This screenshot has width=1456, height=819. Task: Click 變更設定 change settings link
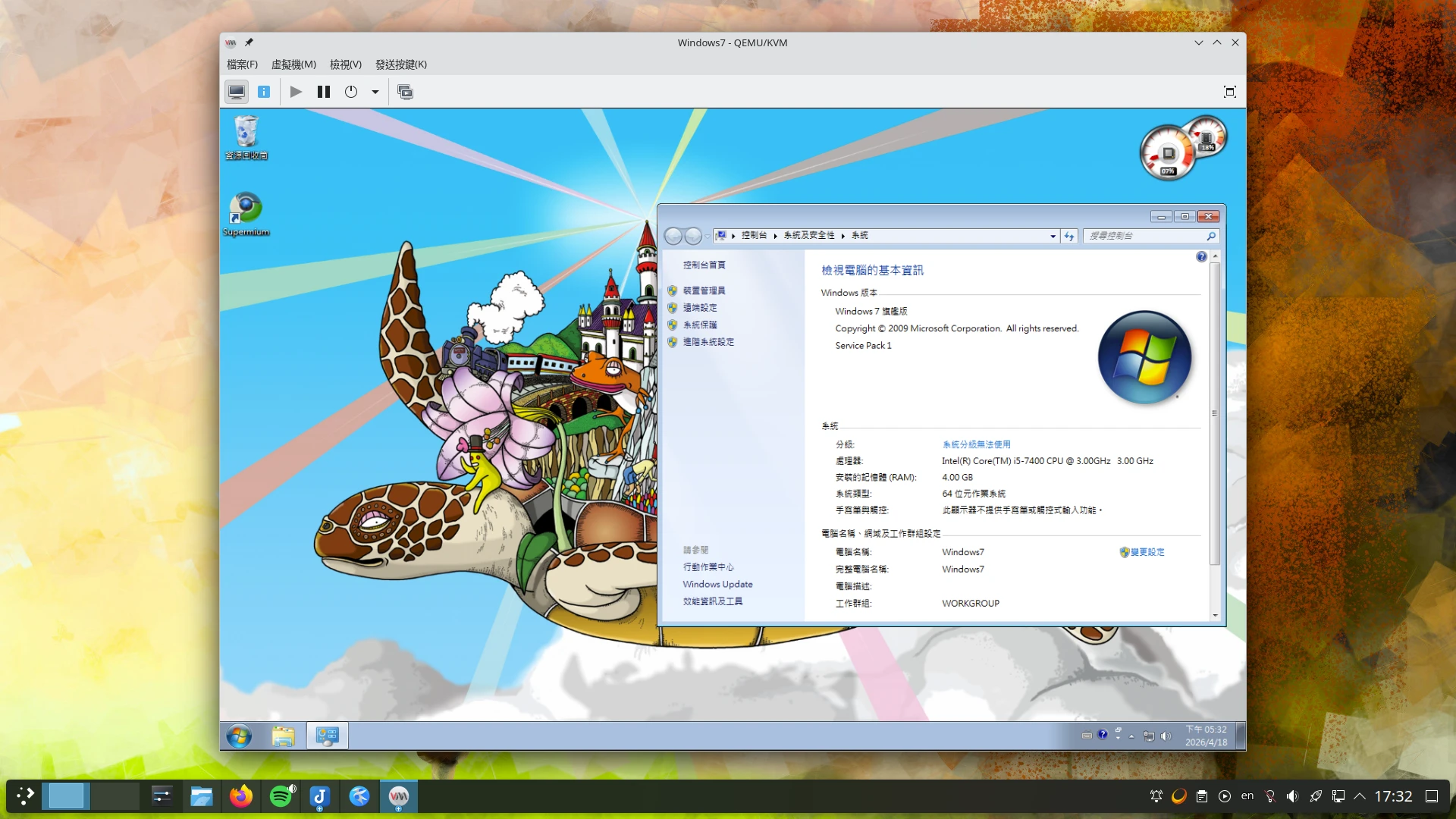pos(1147,552)
